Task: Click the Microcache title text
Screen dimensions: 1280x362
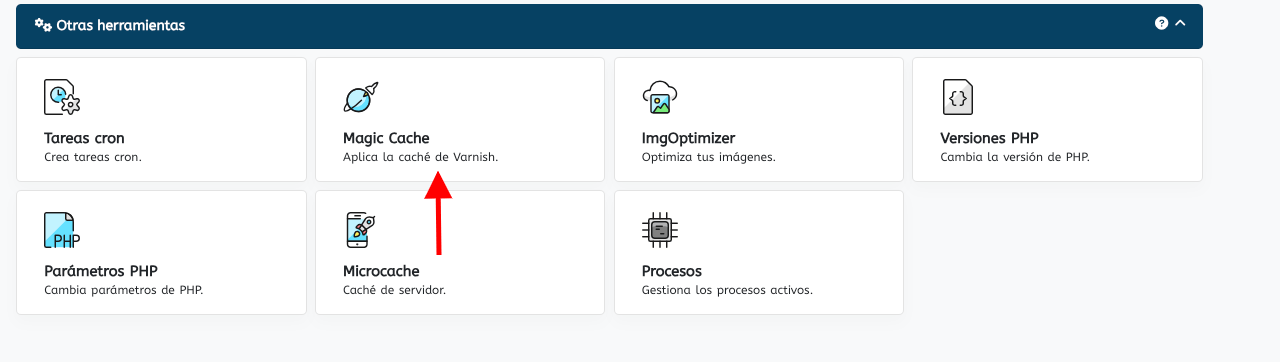Action: pyautogui.click(x=381, y=271)
